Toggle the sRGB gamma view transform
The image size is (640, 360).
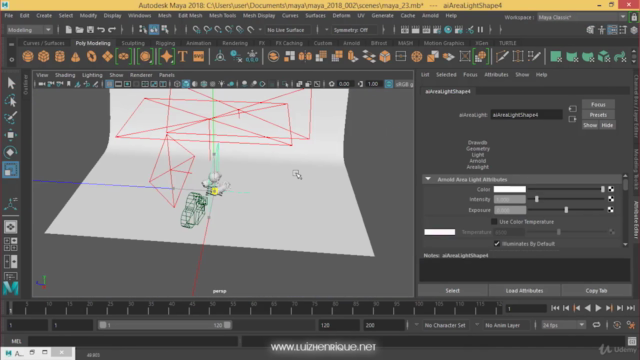(389, 84)
